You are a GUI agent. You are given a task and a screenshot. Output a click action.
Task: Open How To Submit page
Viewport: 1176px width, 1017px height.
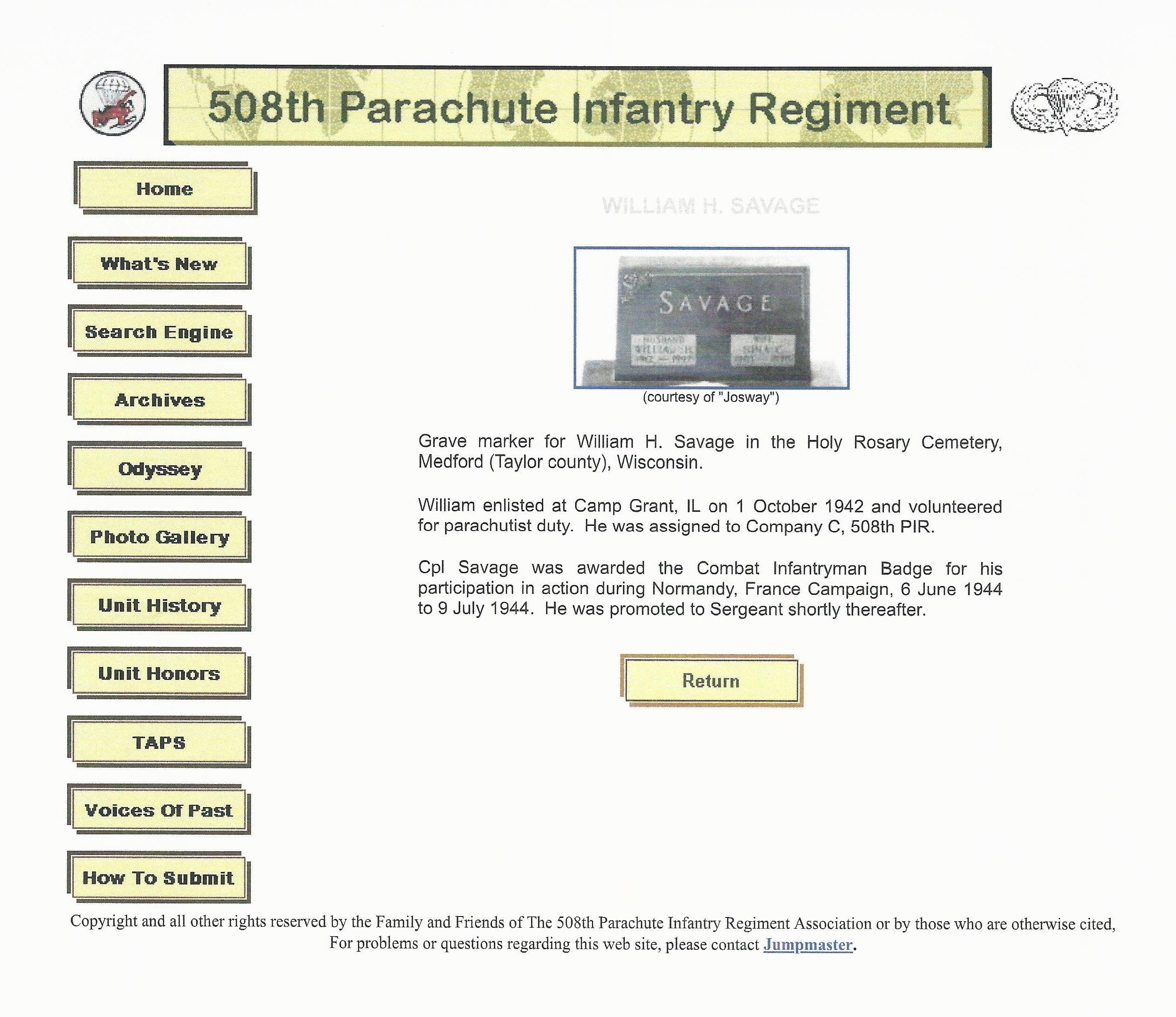pos(158,878)
